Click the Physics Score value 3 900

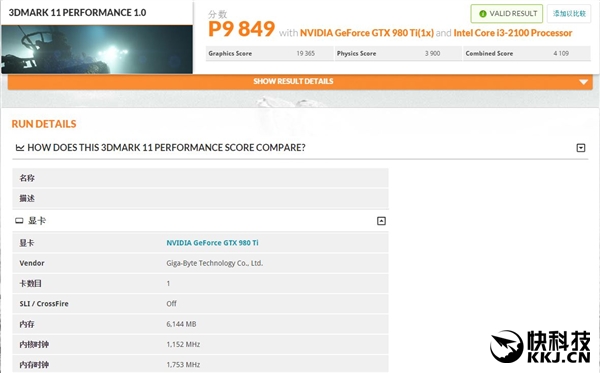tap(432, 54)
